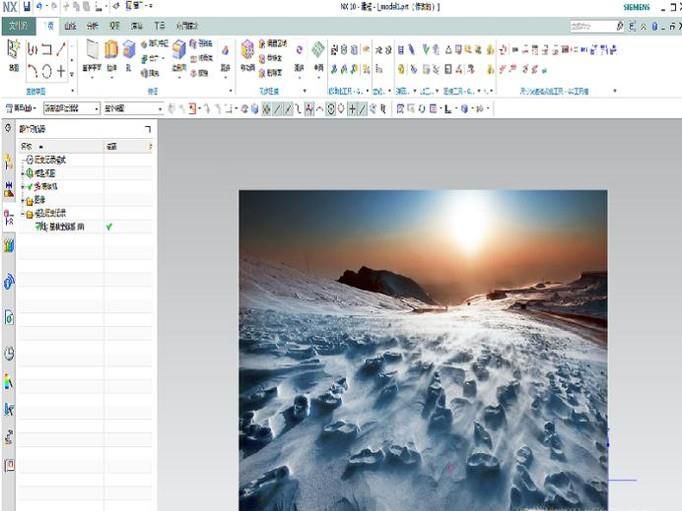Click the Save icon in title bar
Viewport: 682px width, 511px height.
click(26, 7)
